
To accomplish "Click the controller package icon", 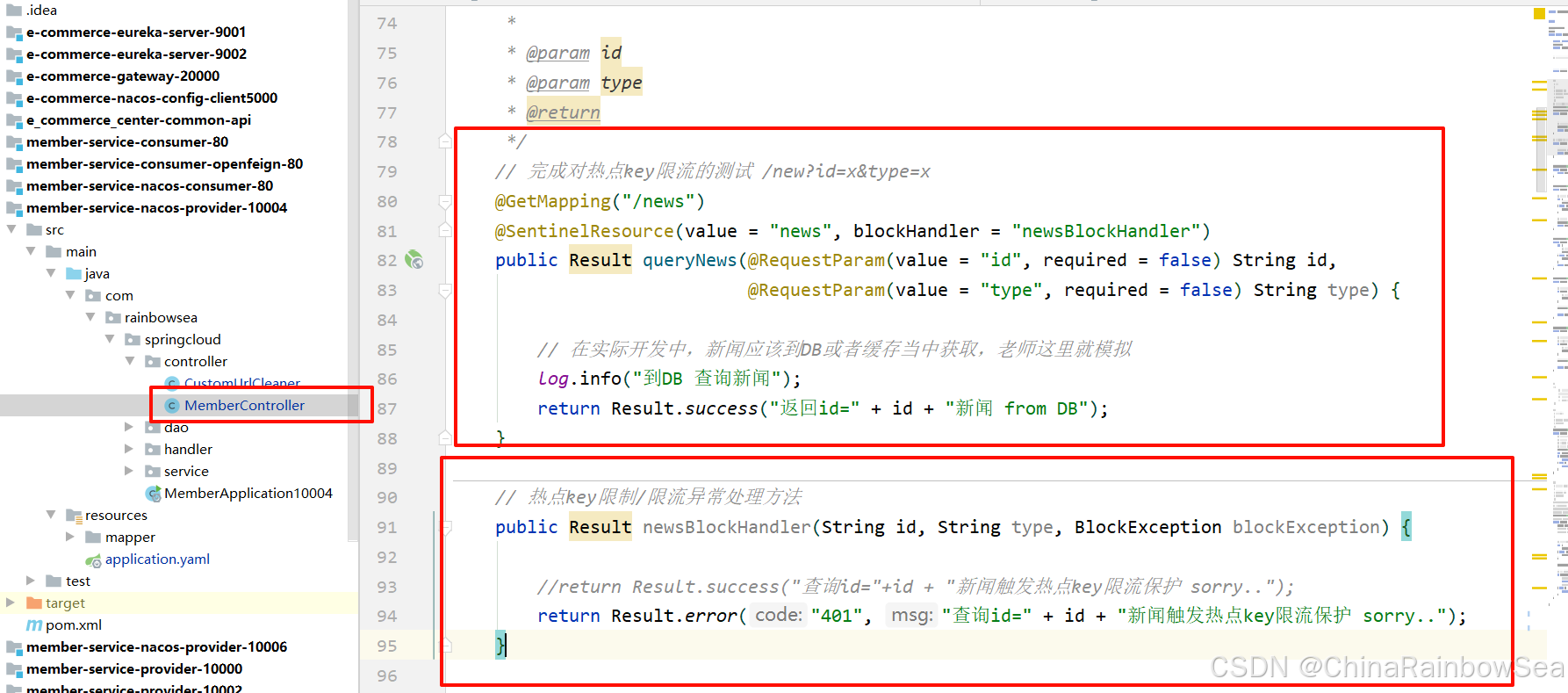I will pyautogui.click(x=153, y=362).
